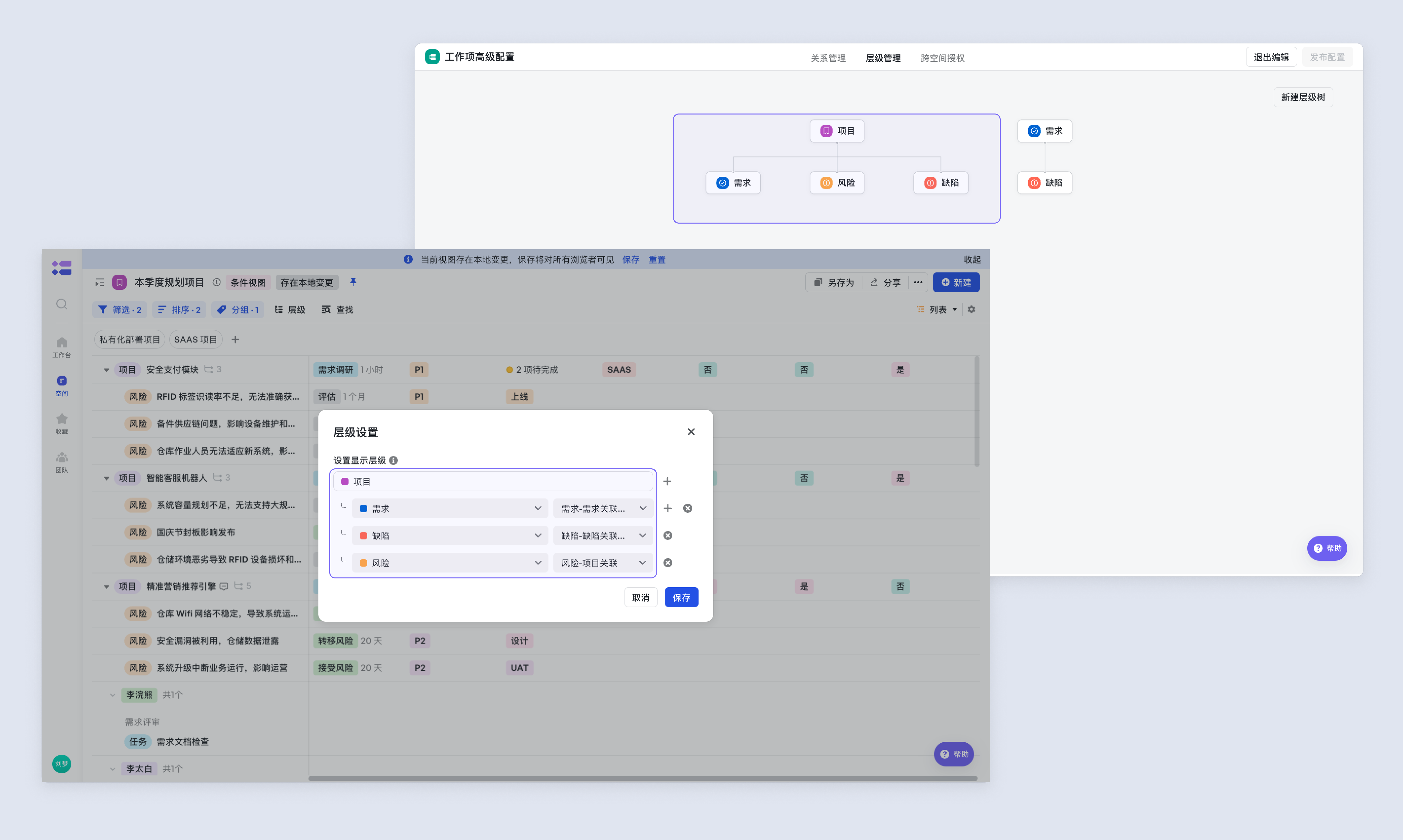Click the info icon next to 本季度规划项目

click(x=216, y=283)
